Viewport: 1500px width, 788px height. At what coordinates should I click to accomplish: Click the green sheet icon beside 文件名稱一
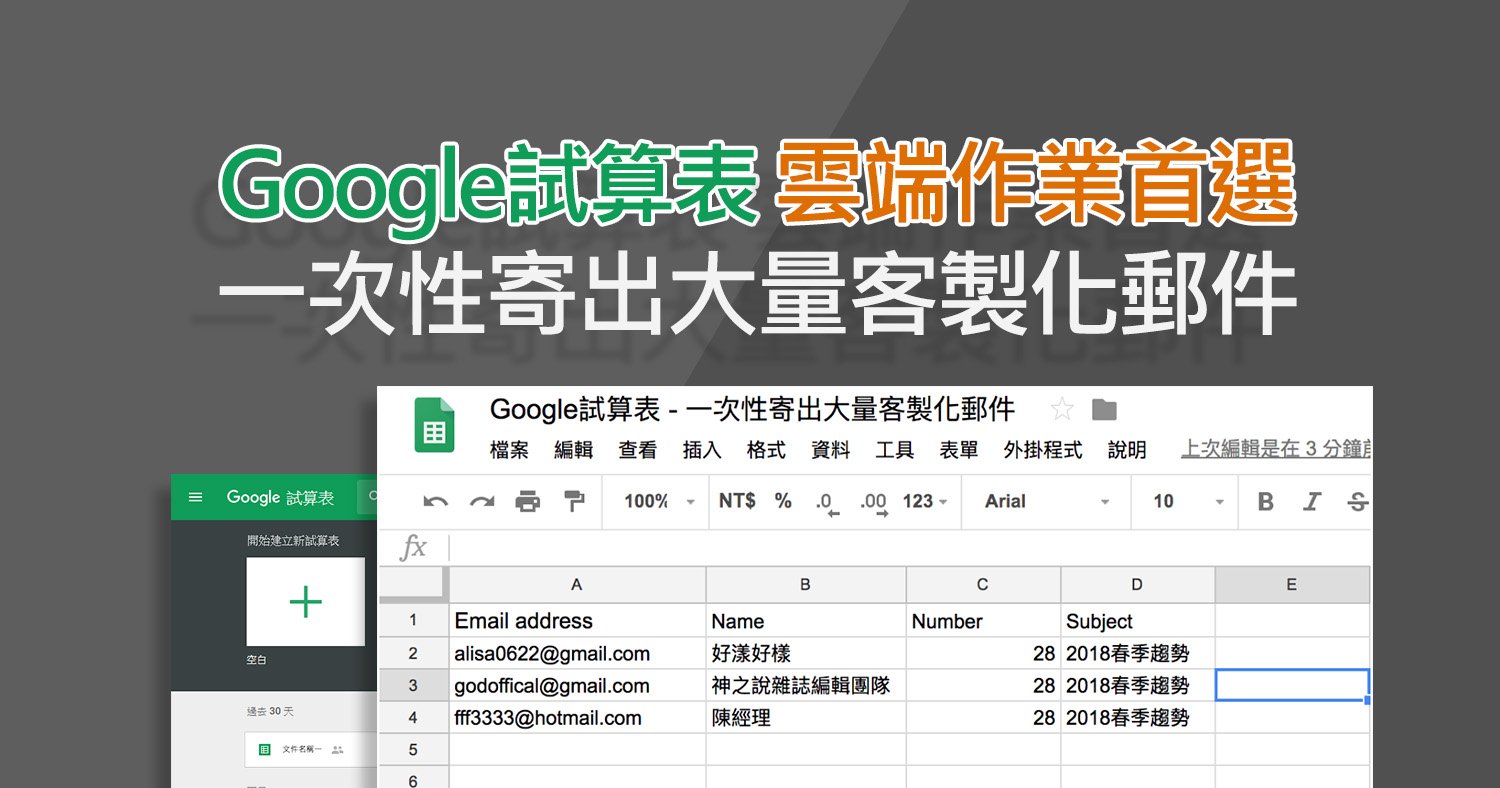[264, 749]
